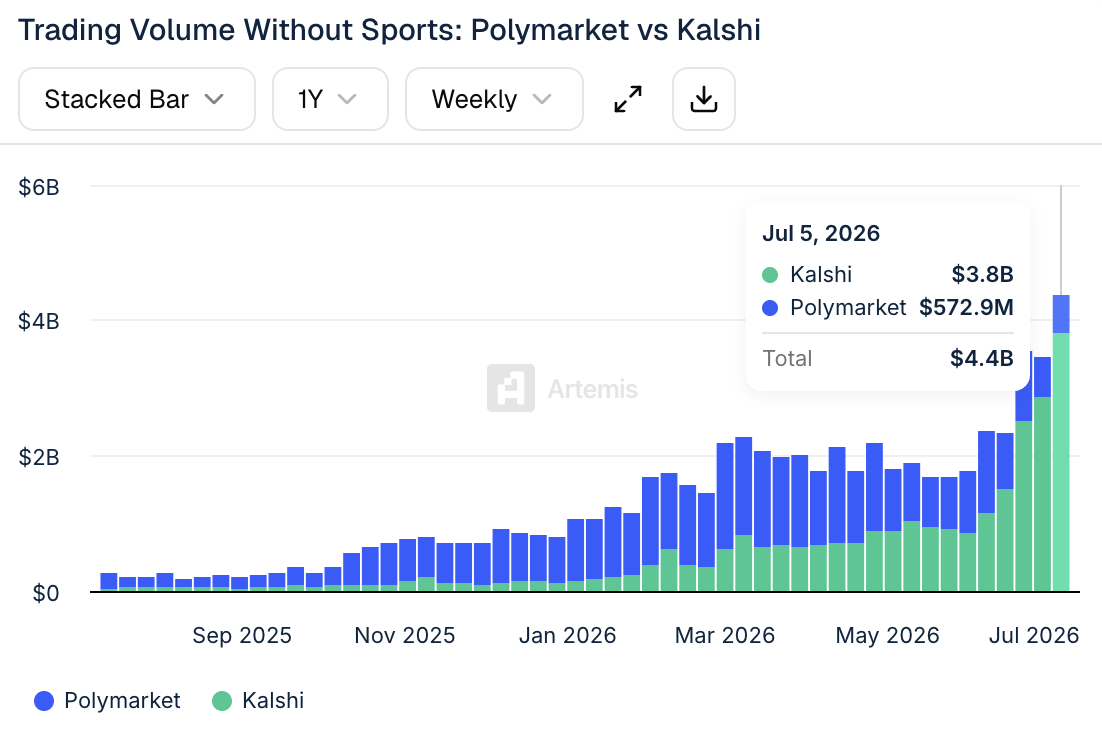Toggle the Kalshi series in the legend
Screen dimensions: 1102x746
point(258,700)
